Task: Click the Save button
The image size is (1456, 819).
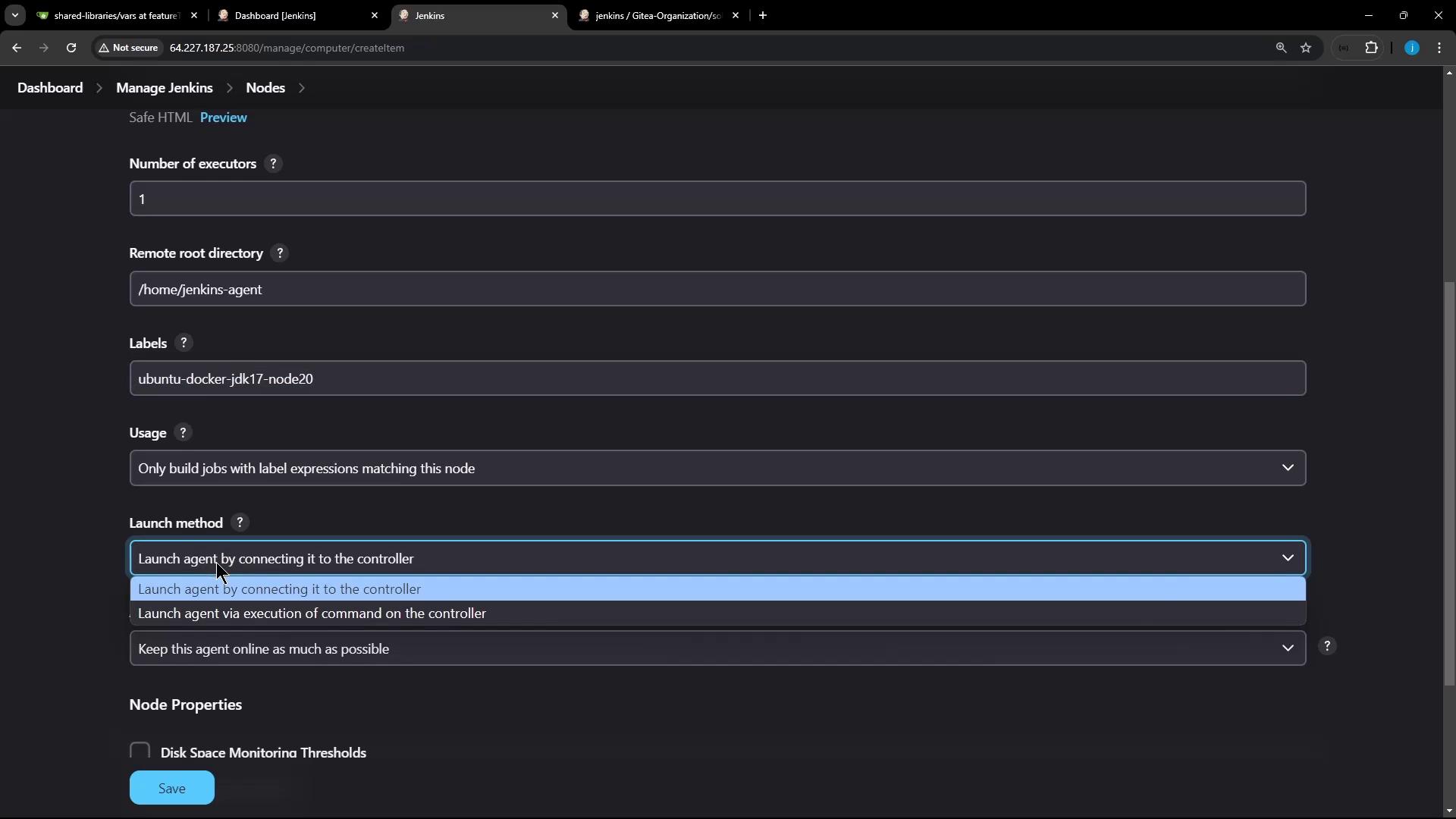Action: click(171, 789)
